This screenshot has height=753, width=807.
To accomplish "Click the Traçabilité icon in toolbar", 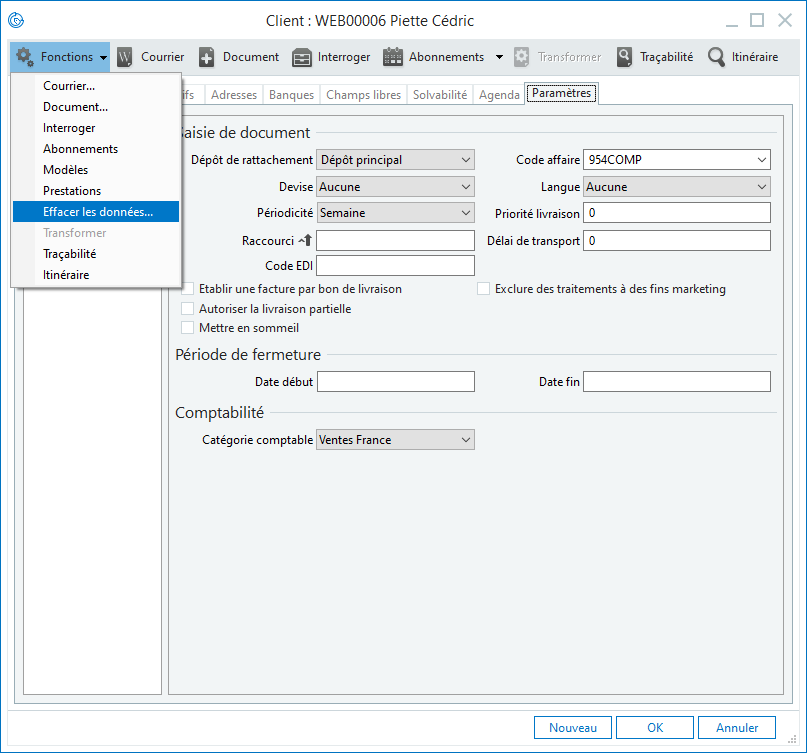I will (x=625, y=57).
